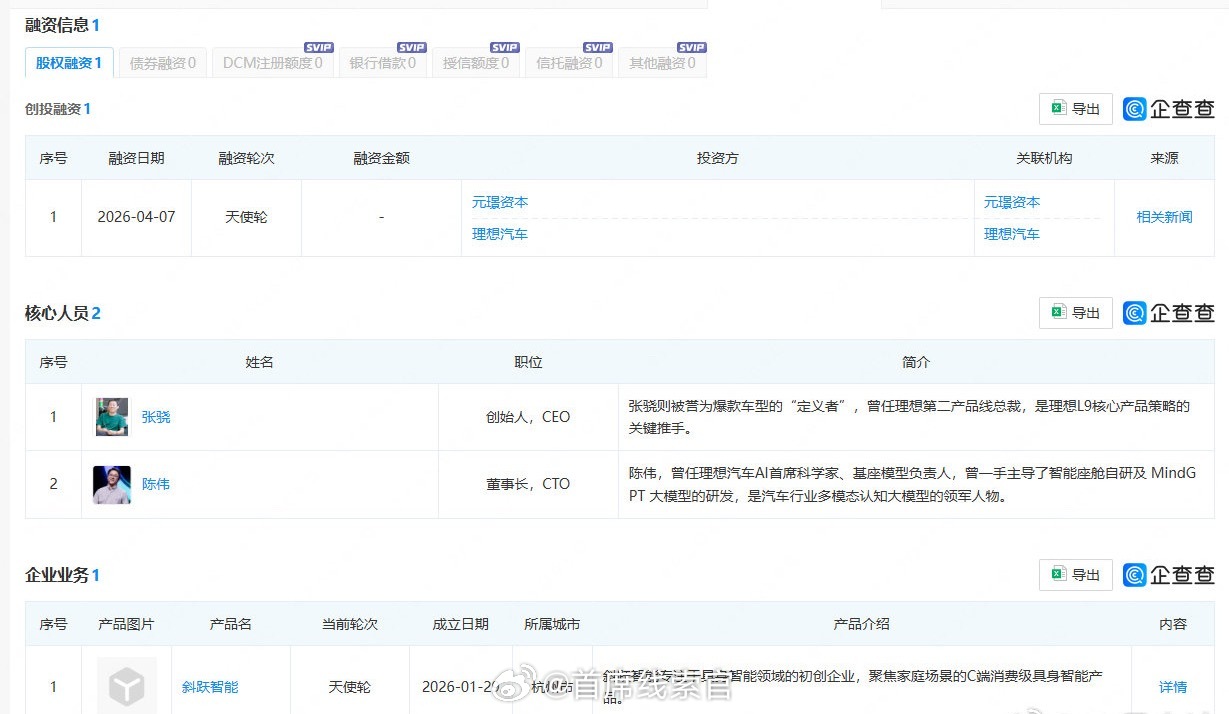Open the DCM注册额度 tab
Viewport: 1229px width, 714px height.
tap(272, 63)
